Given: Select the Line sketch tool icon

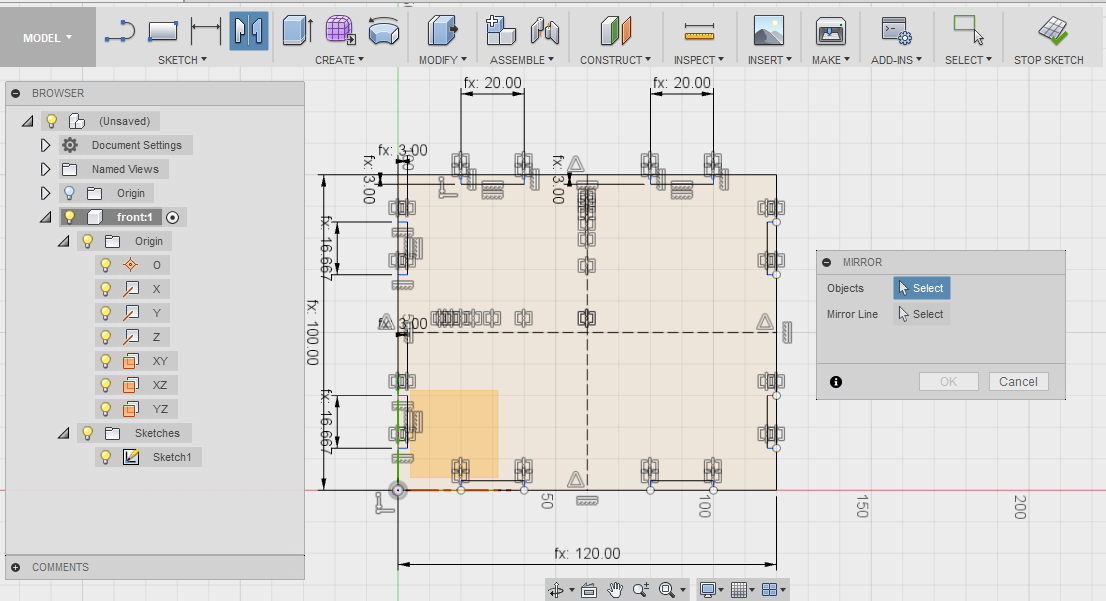Looking at the screenshot, I should (120, 32).
